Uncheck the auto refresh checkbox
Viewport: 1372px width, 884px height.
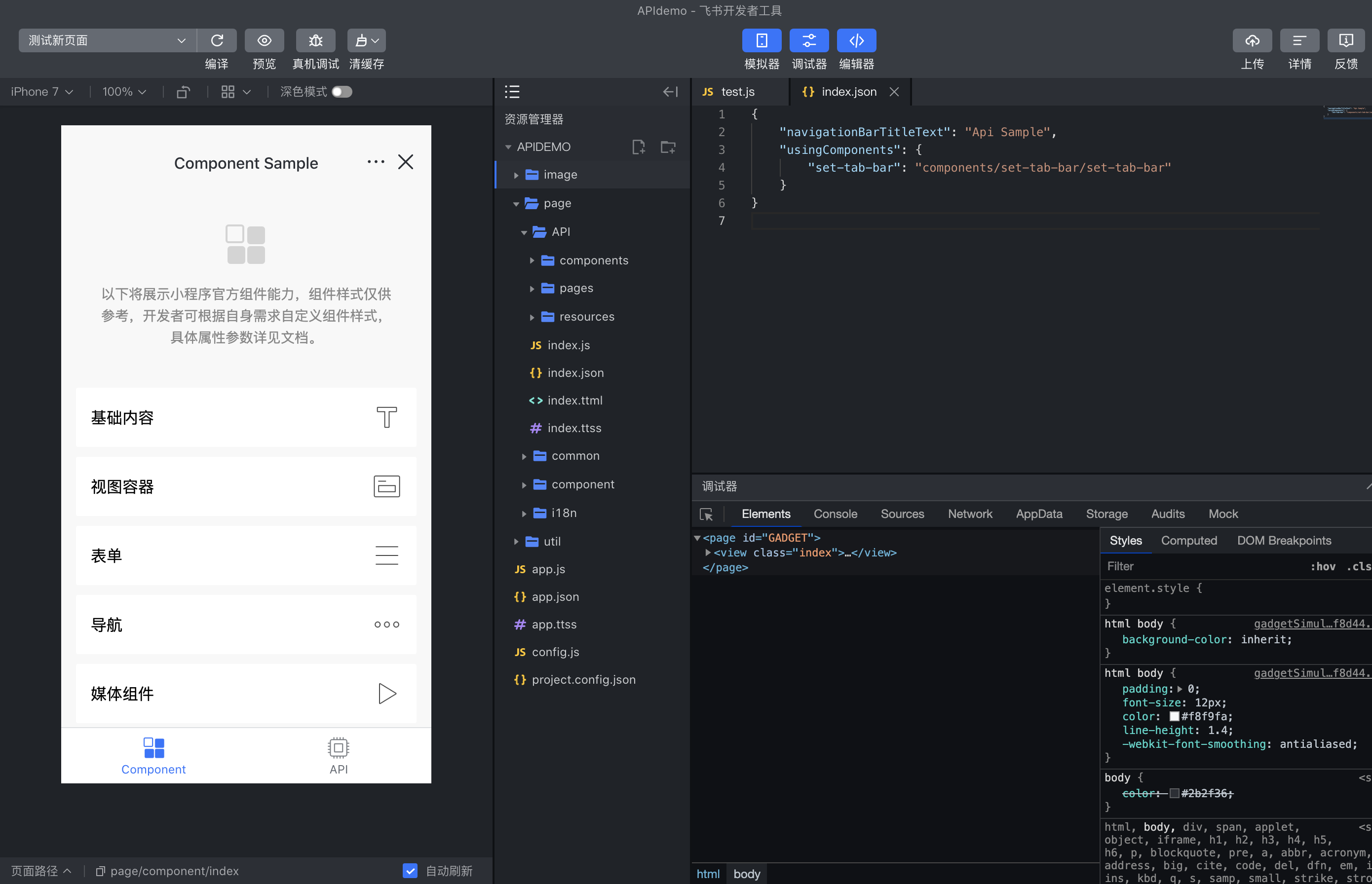(x=410, y=871)
